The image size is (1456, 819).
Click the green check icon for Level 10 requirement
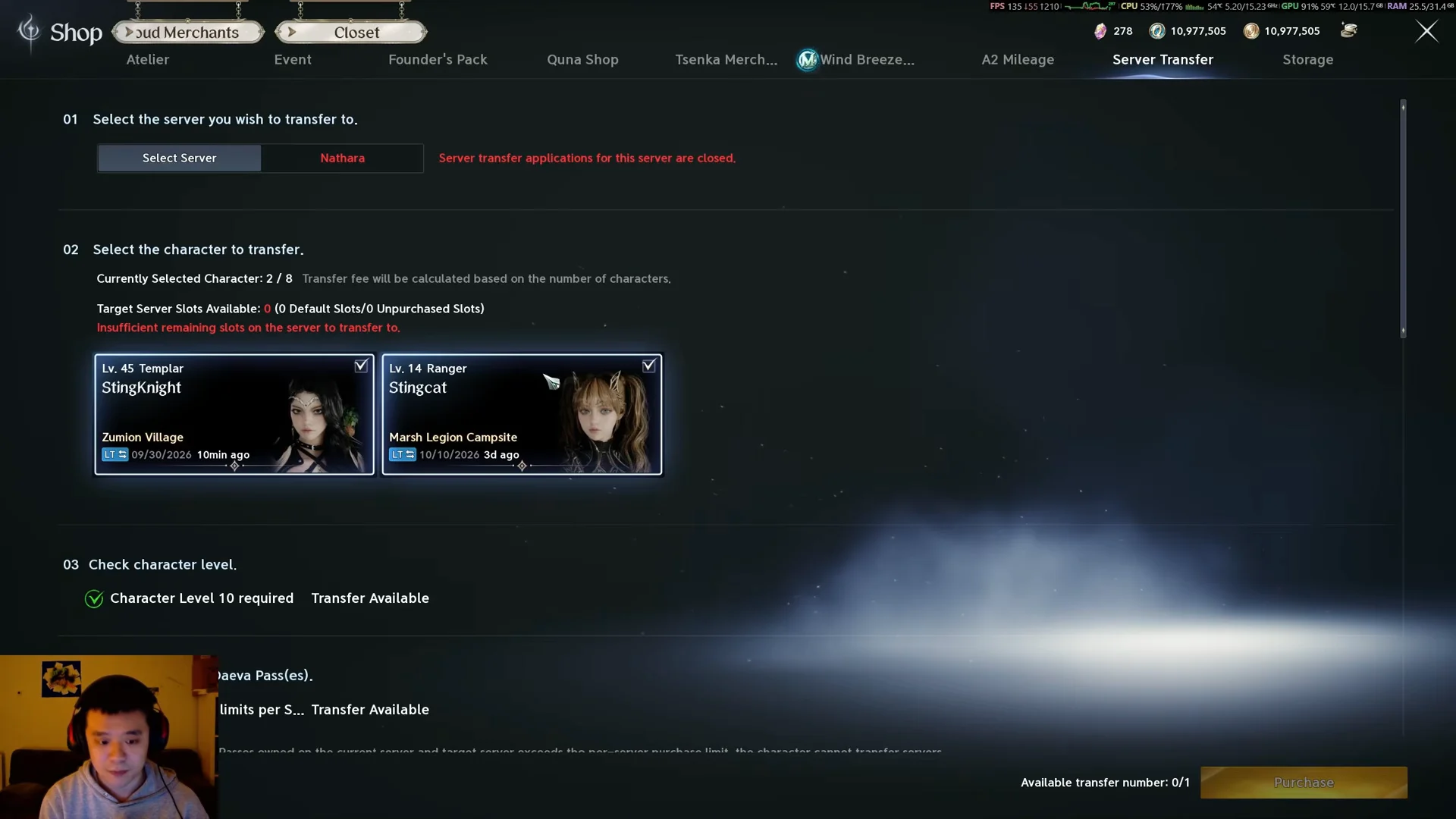(x=94, y=599)
